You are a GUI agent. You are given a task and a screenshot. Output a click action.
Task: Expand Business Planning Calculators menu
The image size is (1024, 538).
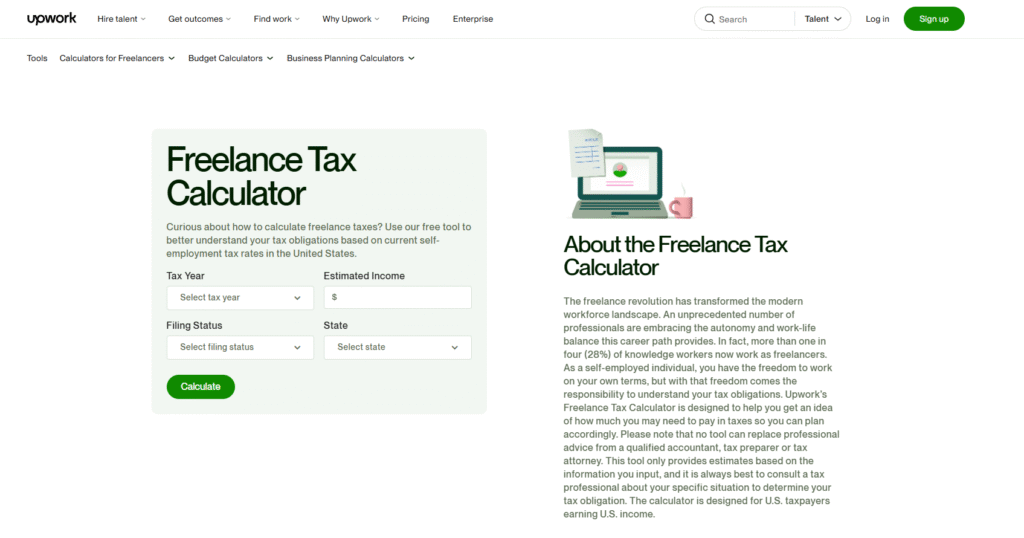pos(351,58)
